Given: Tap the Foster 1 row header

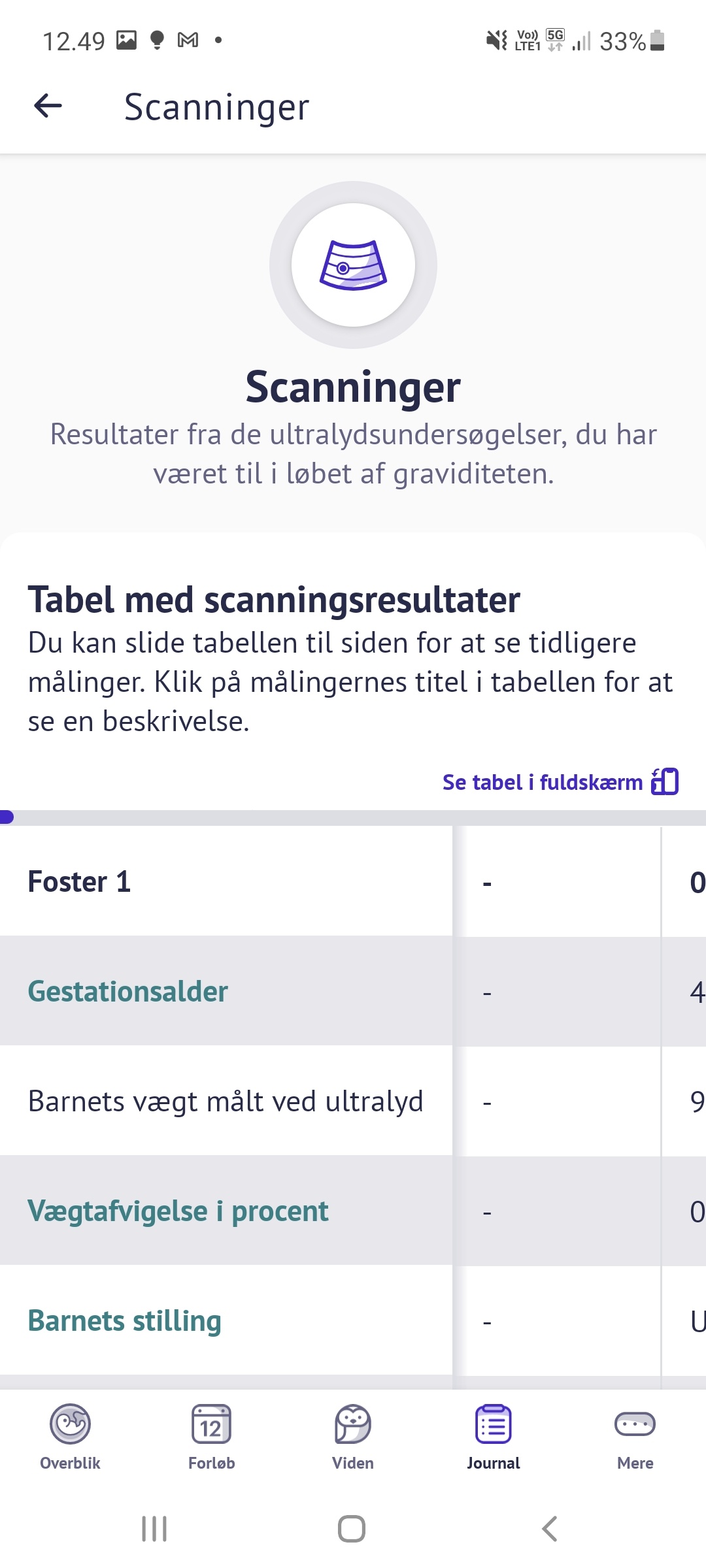Looking at the screenshot, I should 79,881.
